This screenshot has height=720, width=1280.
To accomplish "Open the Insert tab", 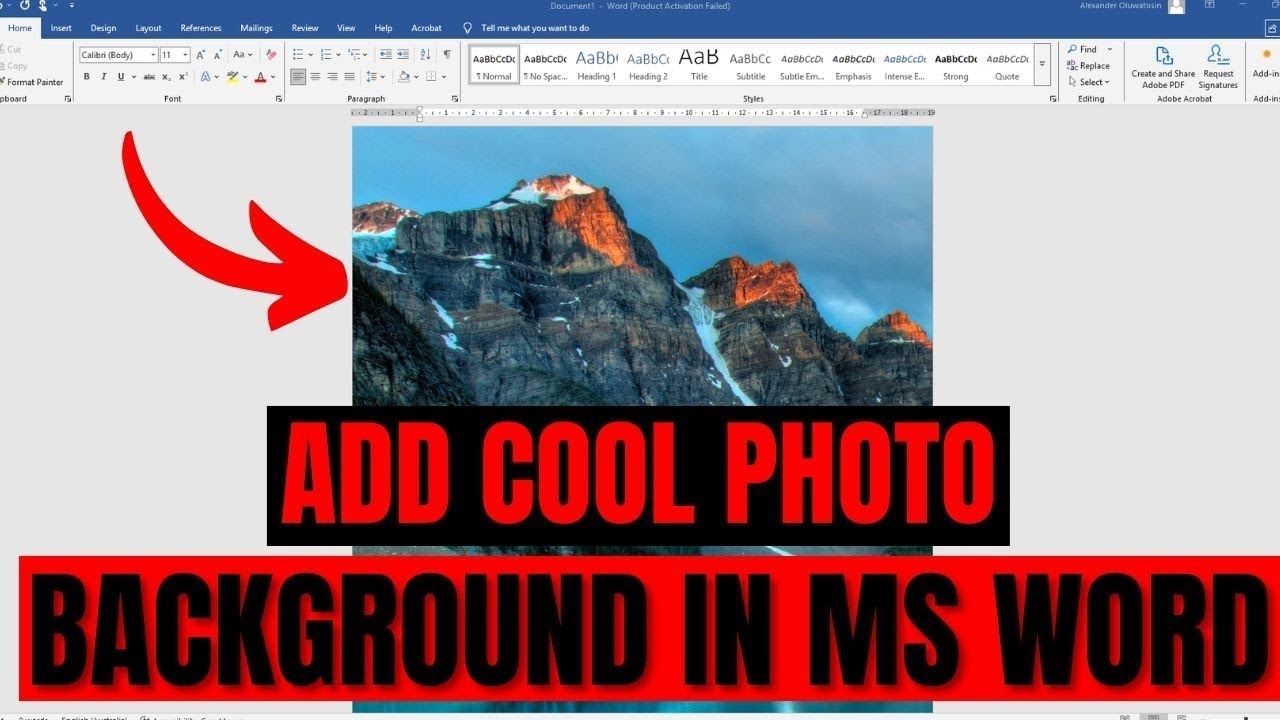I will 61,28.
